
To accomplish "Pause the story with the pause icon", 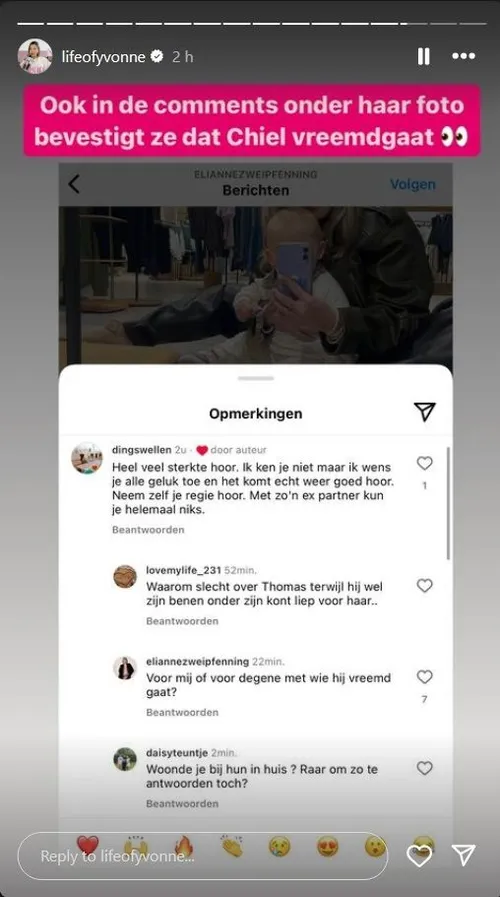I will coord(423,56).
